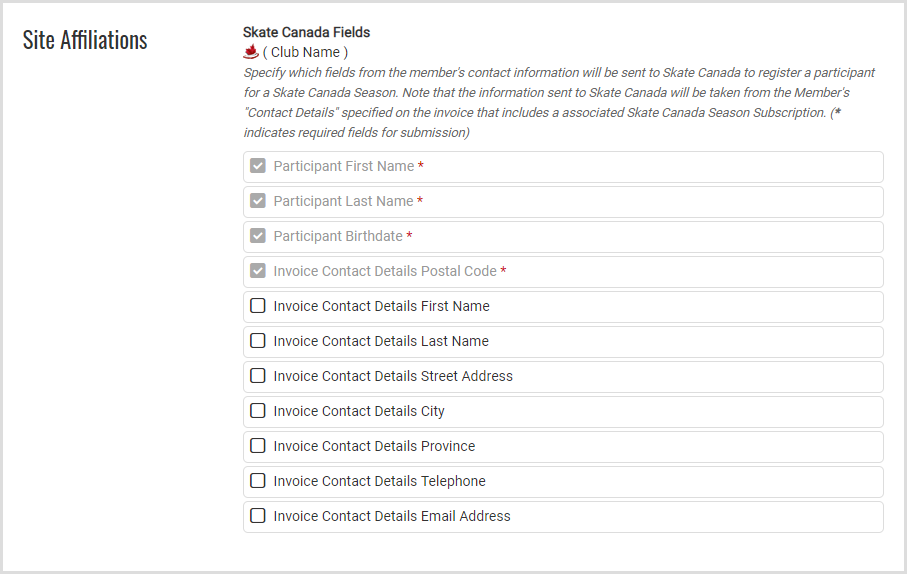This screenshot has height=574, width=907.
Task: Click red asterisk beside Participant First Name
Action: [x=421, y=167]
